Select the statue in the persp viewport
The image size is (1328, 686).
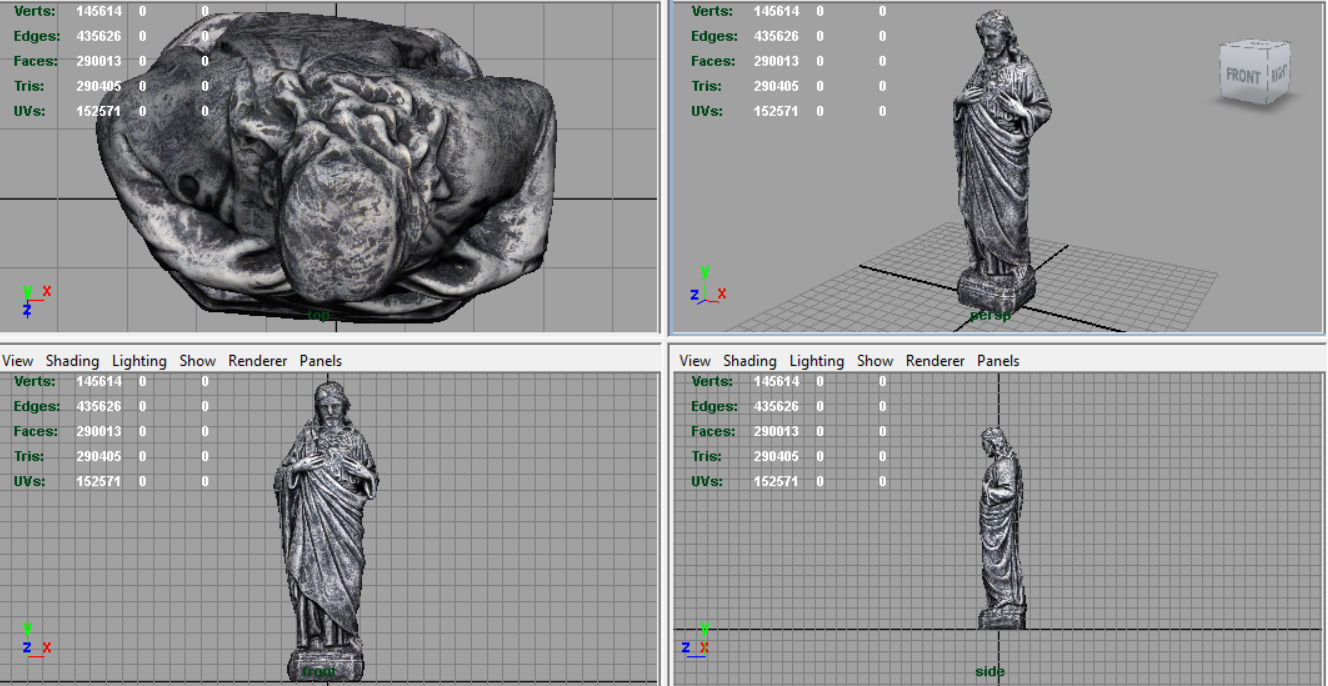(x=1000, y=160)
